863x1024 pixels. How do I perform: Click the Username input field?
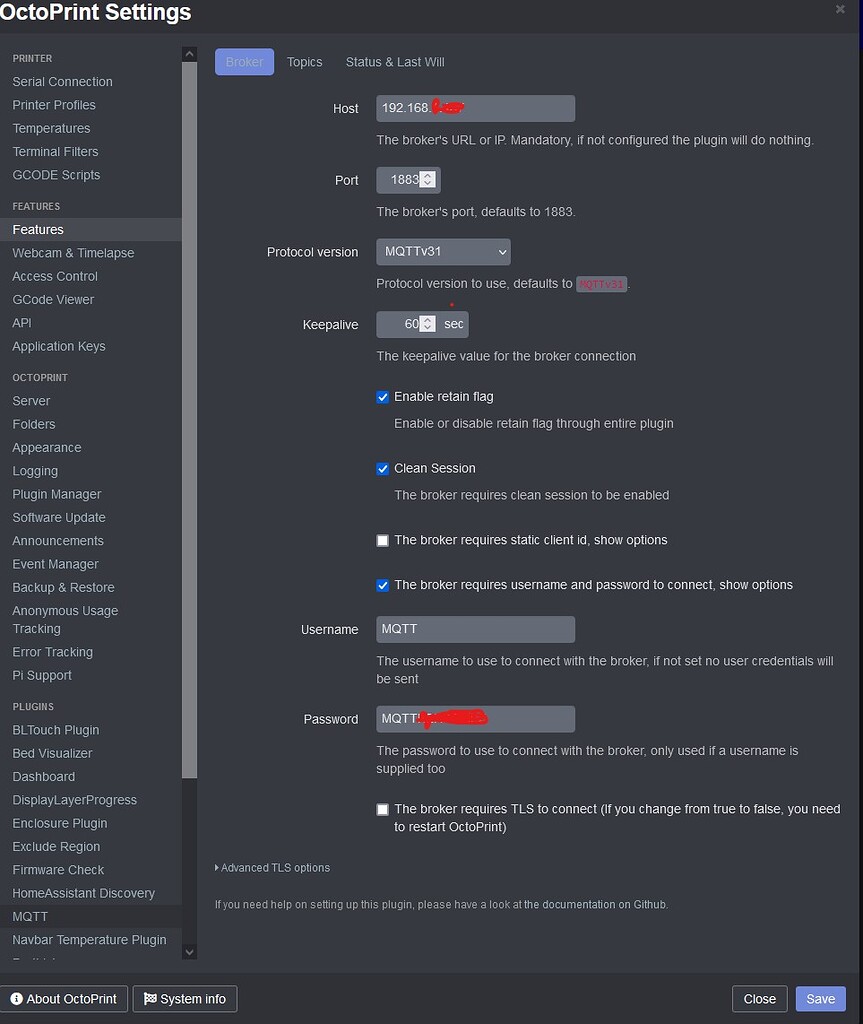click(476, 630)
